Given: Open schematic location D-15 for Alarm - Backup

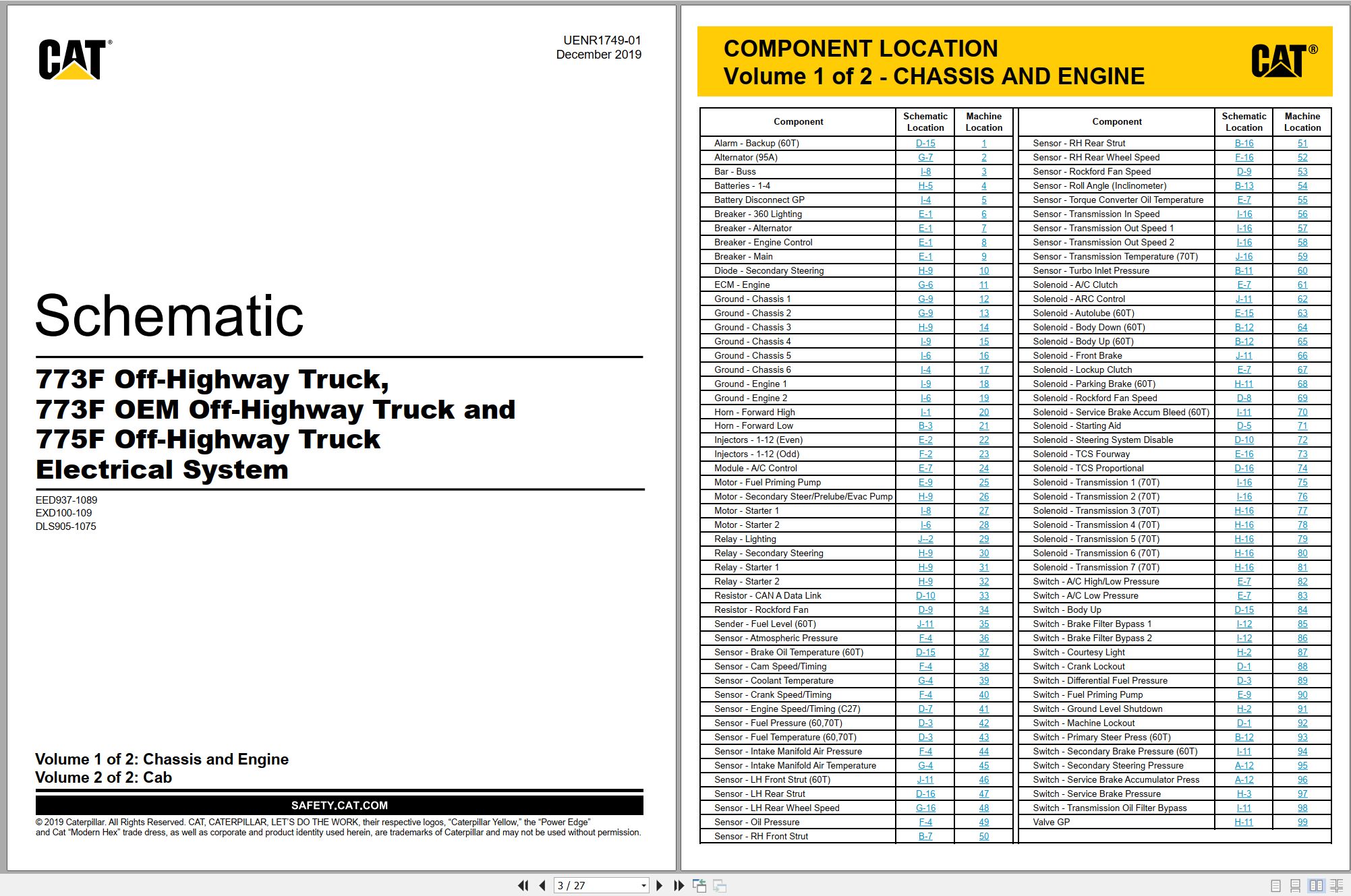Looking at the screenshot, I should [x=925, y=144].
